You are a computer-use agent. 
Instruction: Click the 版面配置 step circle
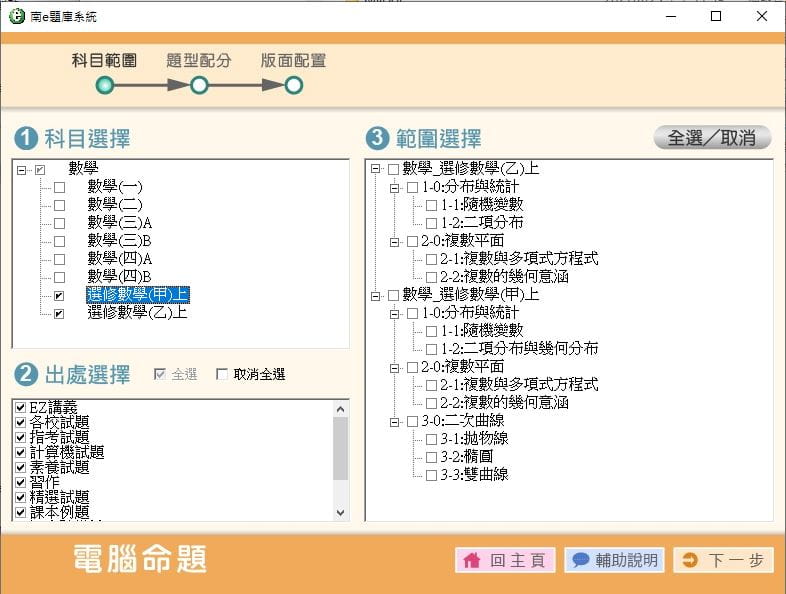(294, 86)
